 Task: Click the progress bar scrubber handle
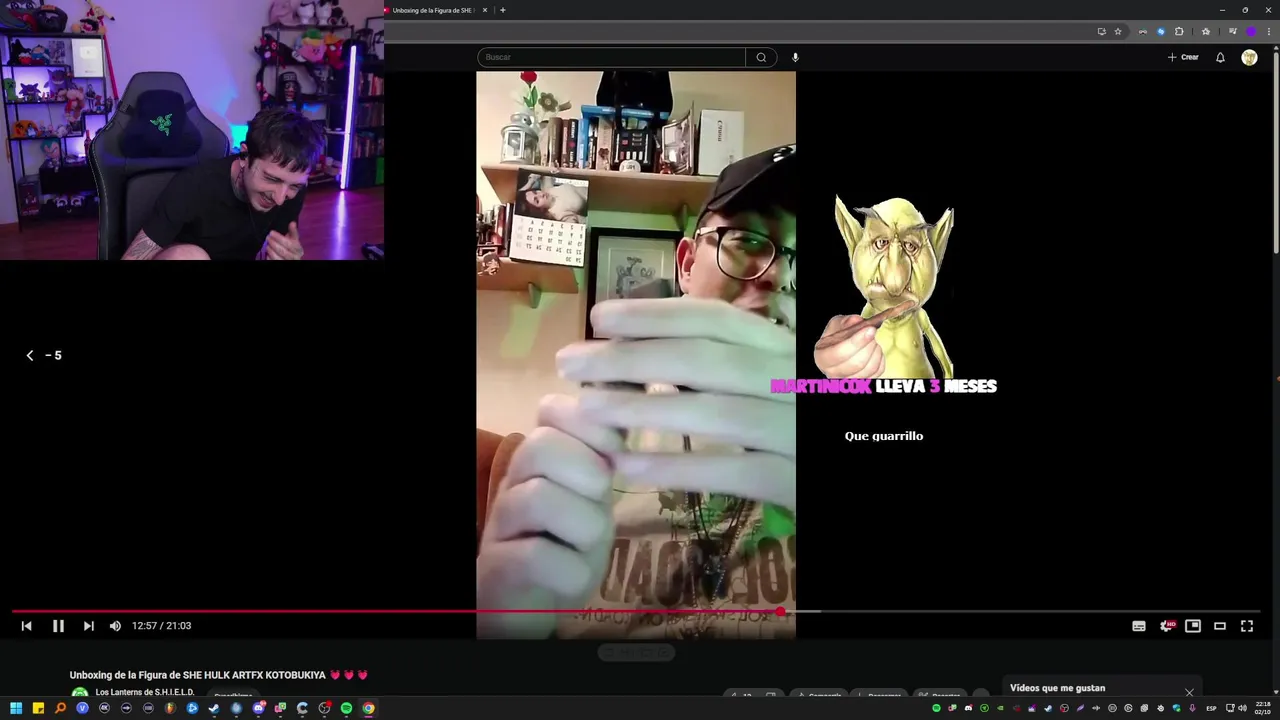[x=780, y=611]
